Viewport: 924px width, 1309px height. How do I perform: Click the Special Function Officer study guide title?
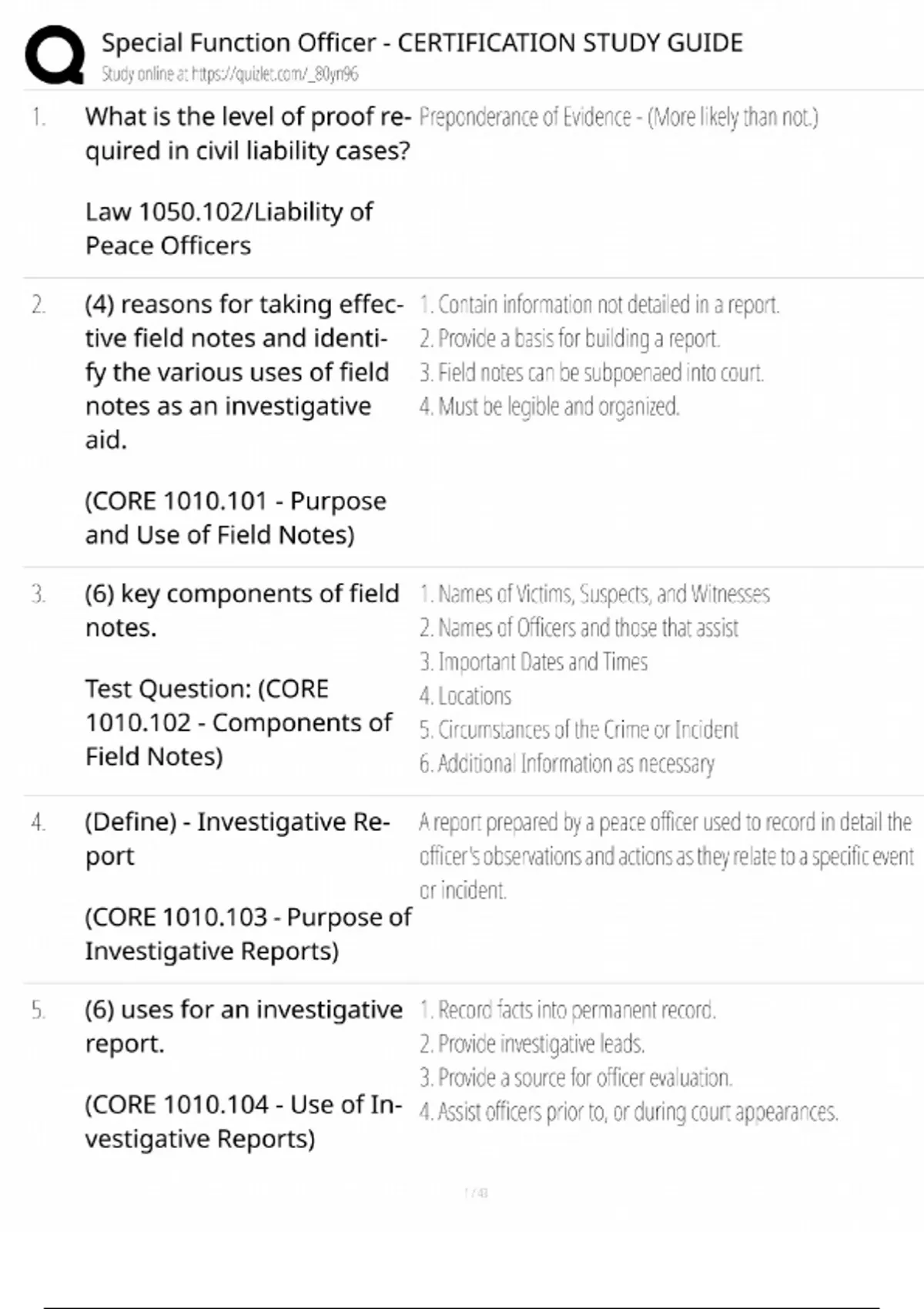click(x=422, y=42)
